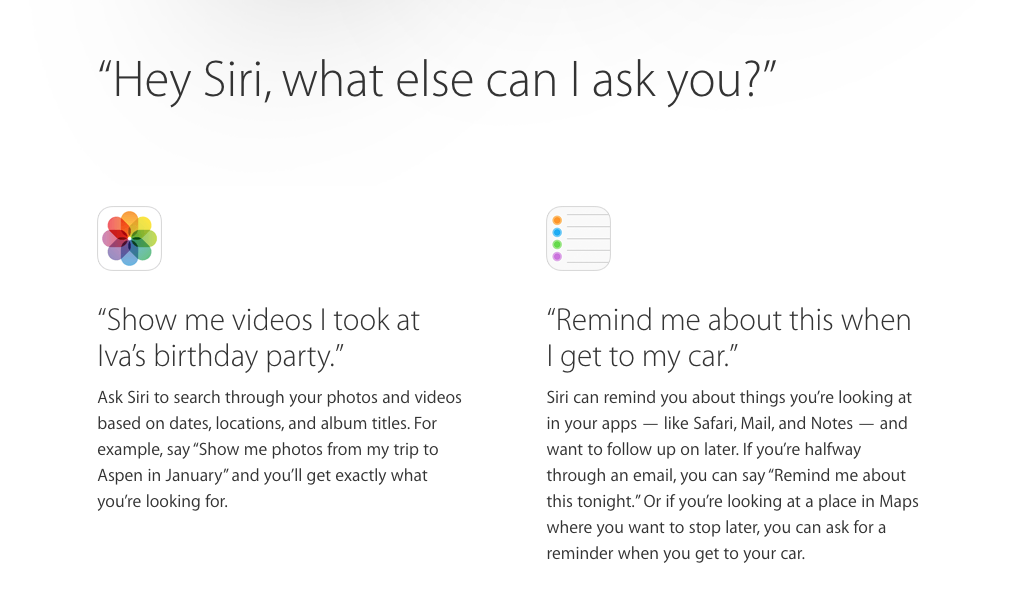The width and height of the screenshot is (1034, 607).
Task: Click the word "Aspen" in the photos paragraph
Action: tap(121, 475)
